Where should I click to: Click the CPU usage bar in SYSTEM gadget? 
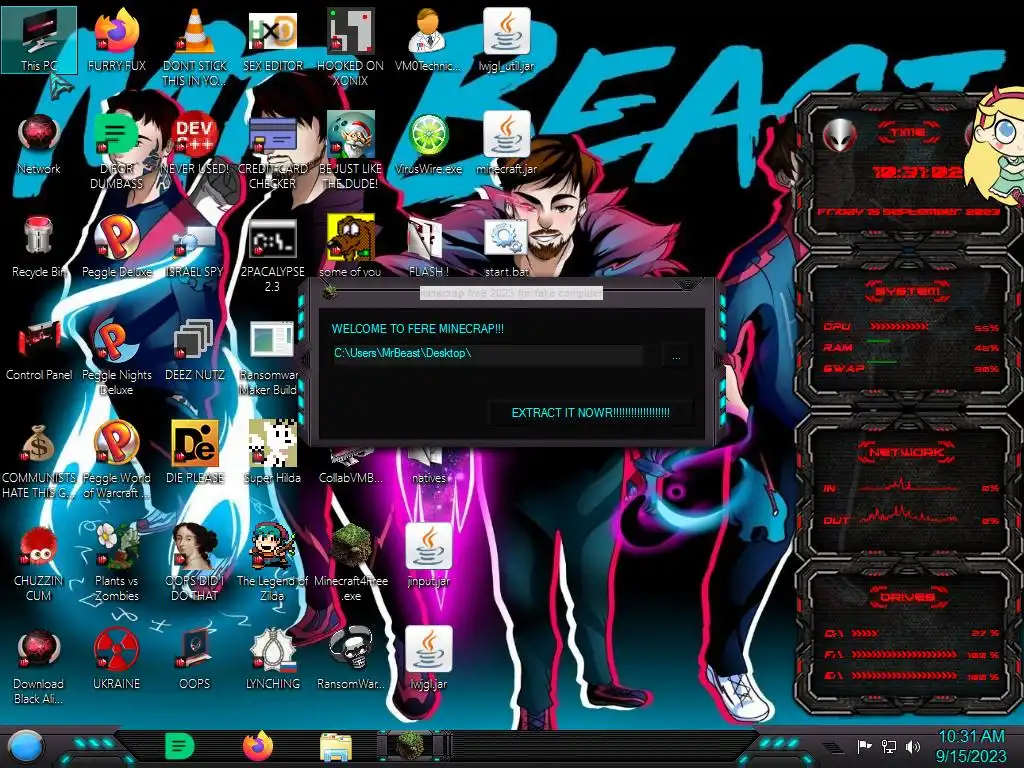[899, 327]
